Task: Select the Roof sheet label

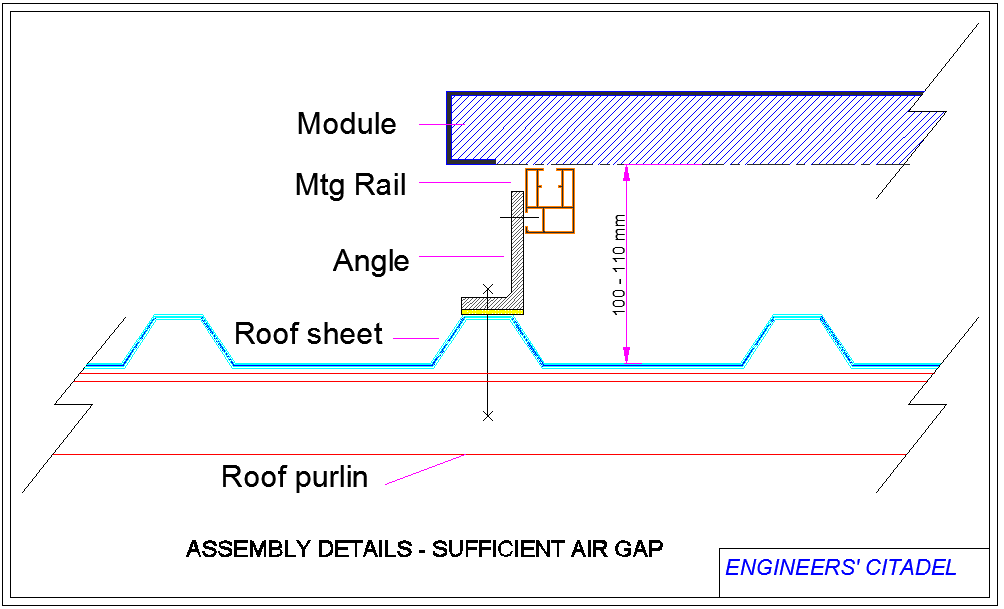Action: click(310, 334)
